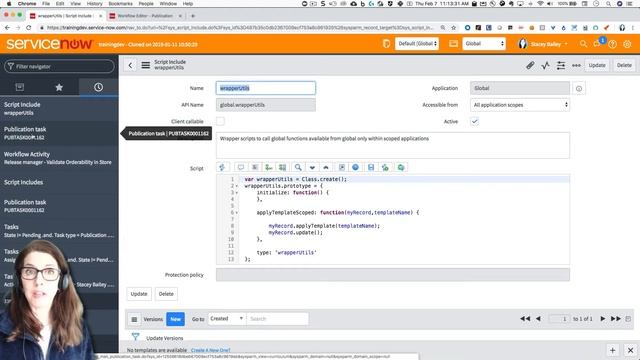Click in the Filter navigator box
The image size is (640, 360).
pos(60,66)
